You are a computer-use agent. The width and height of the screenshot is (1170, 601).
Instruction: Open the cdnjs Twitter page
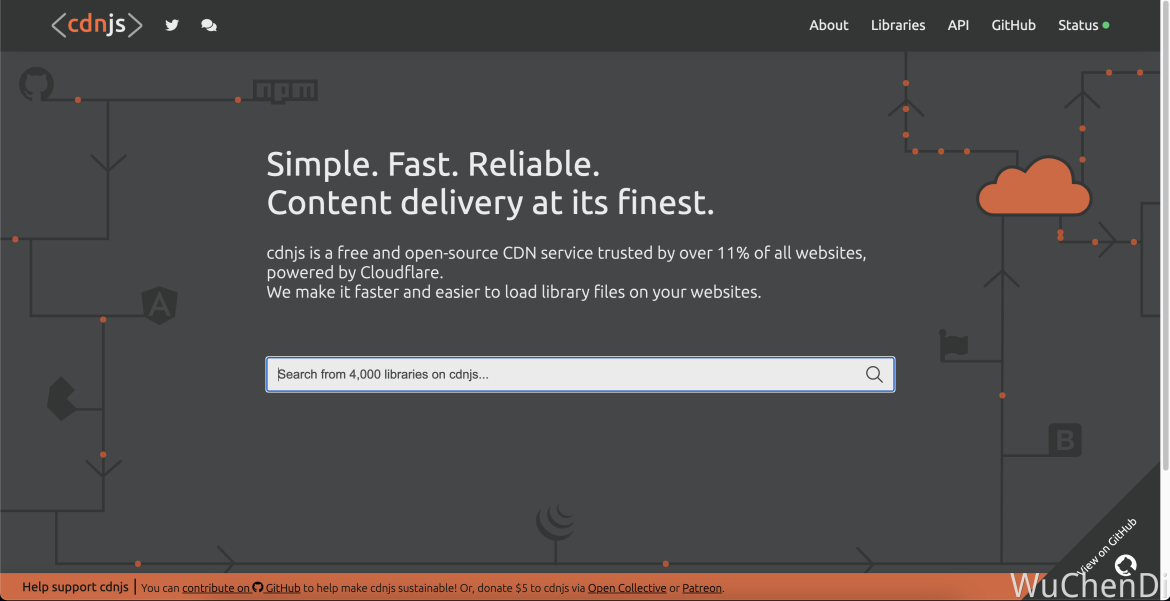coord(172,25)
